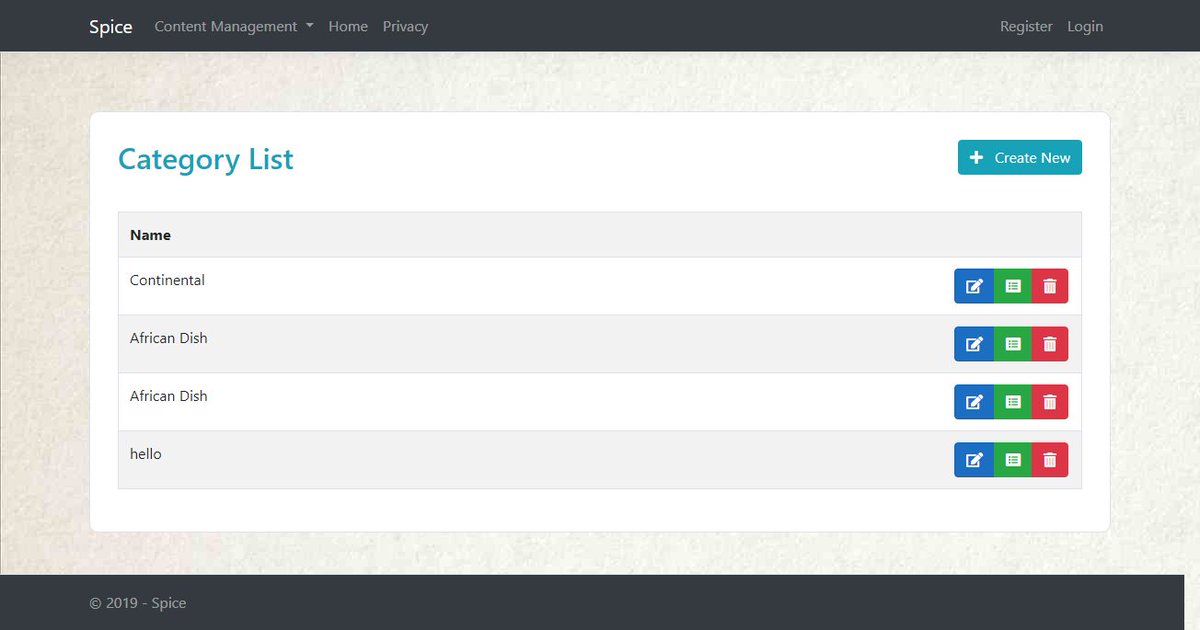Click the Continental category name

[x=167, y=280]
